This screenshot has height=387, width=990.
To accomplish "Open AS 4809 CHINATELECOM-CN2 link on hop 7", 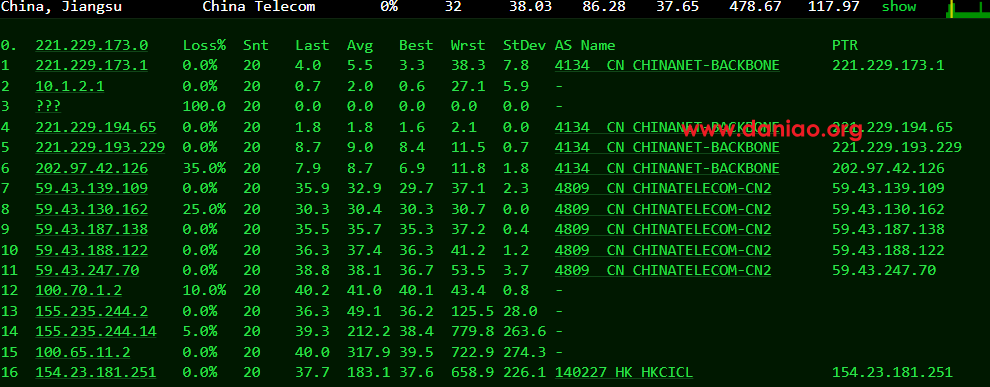I will click(x=663, y=189).
